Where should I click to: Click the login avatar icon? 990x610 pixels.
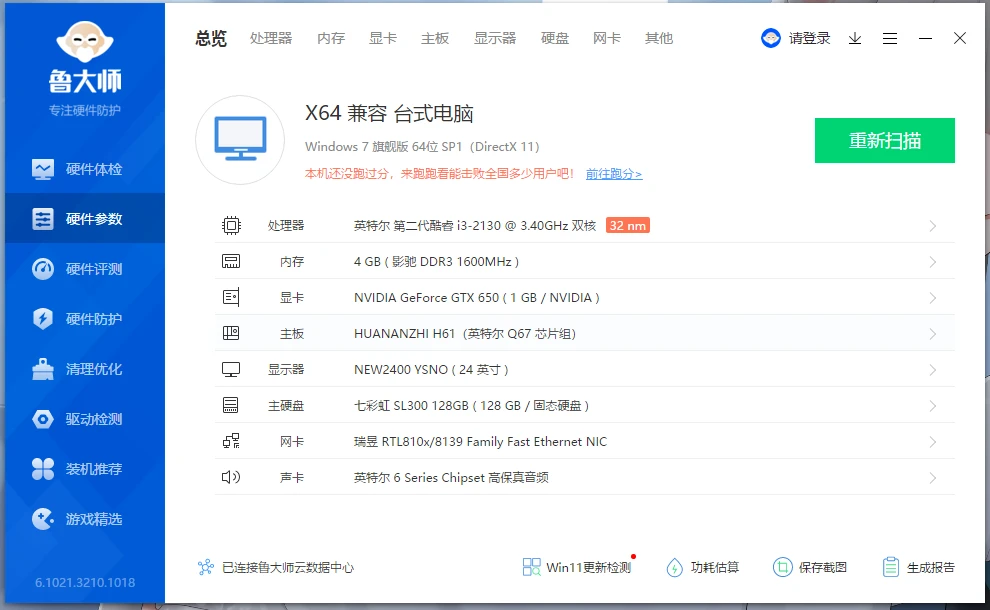coord(771,39)
